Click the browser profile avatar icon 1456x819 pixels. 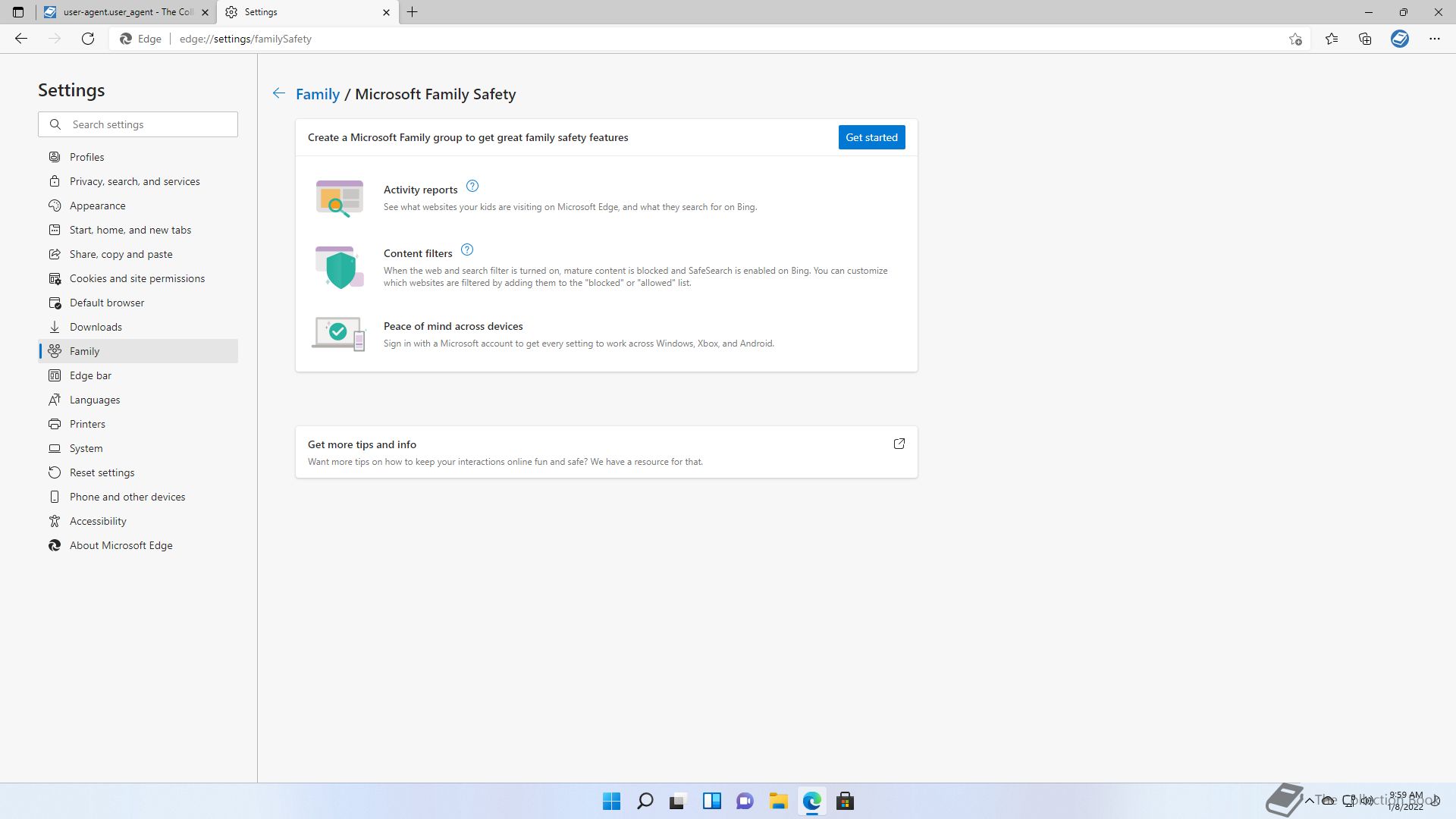(x=1400, y=39)
